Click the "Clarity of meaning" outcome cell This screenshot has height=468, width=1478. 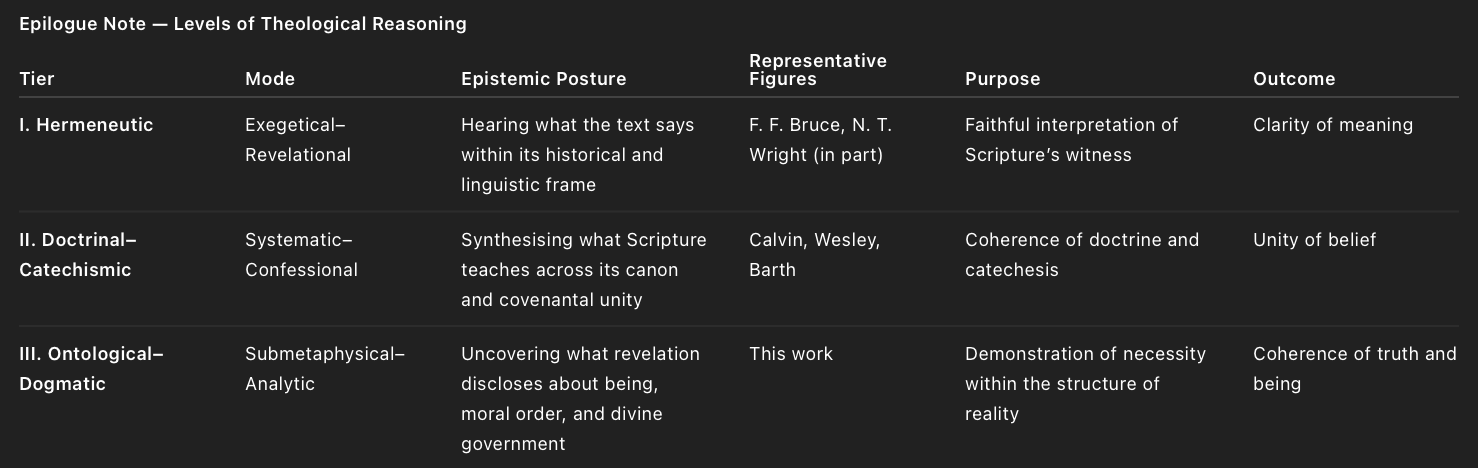point(1332,125)
